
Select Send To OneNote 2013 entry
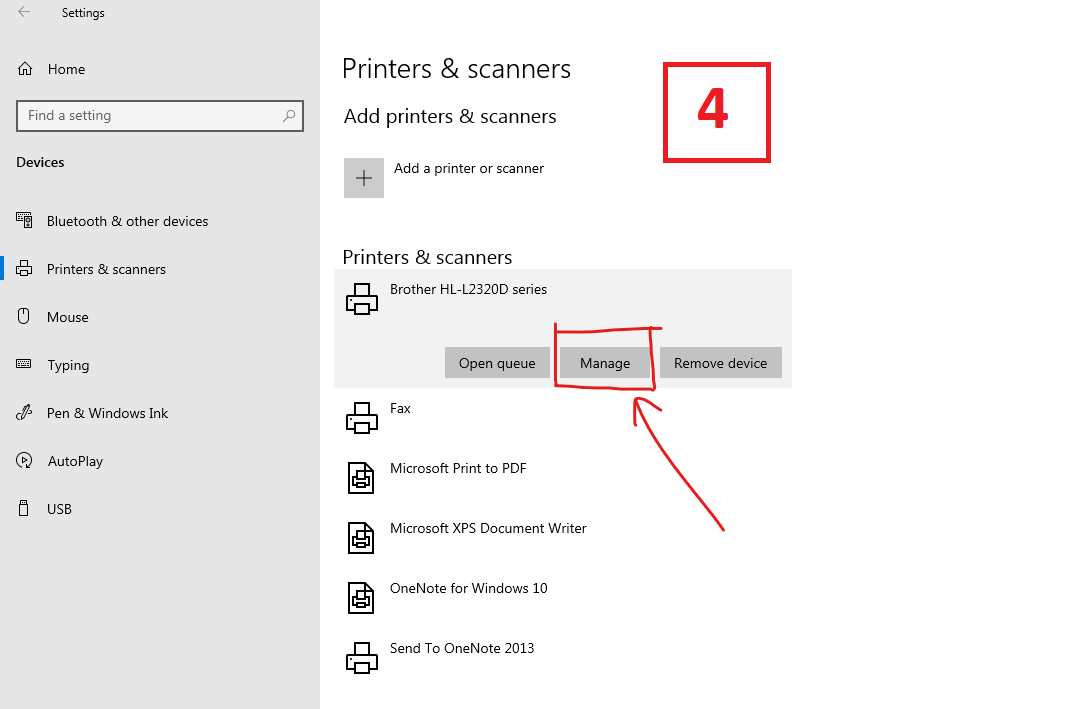click(462, 648)
